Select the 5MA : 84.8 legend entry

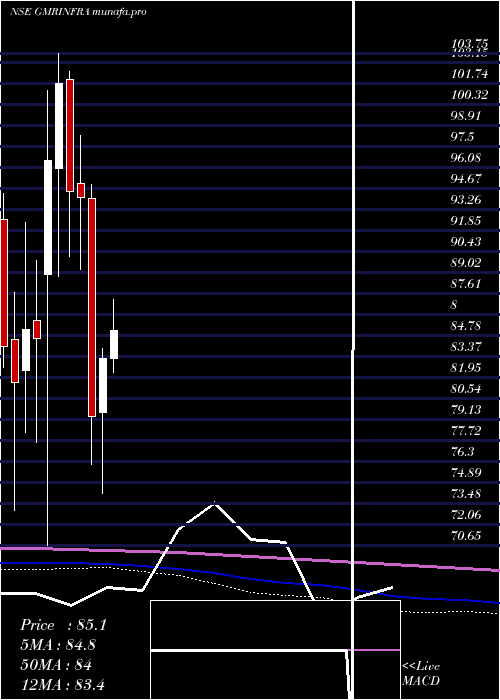58,645
